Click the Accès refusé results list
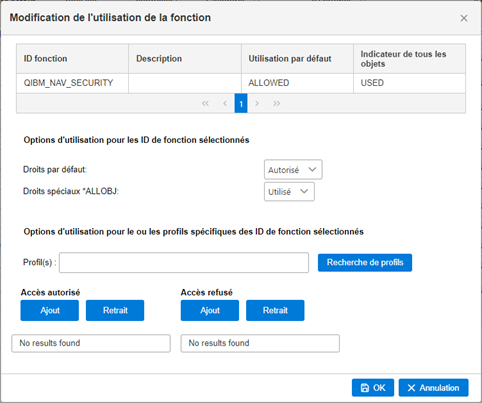Viewport: 482px width, 403px height. click(260, 343)
